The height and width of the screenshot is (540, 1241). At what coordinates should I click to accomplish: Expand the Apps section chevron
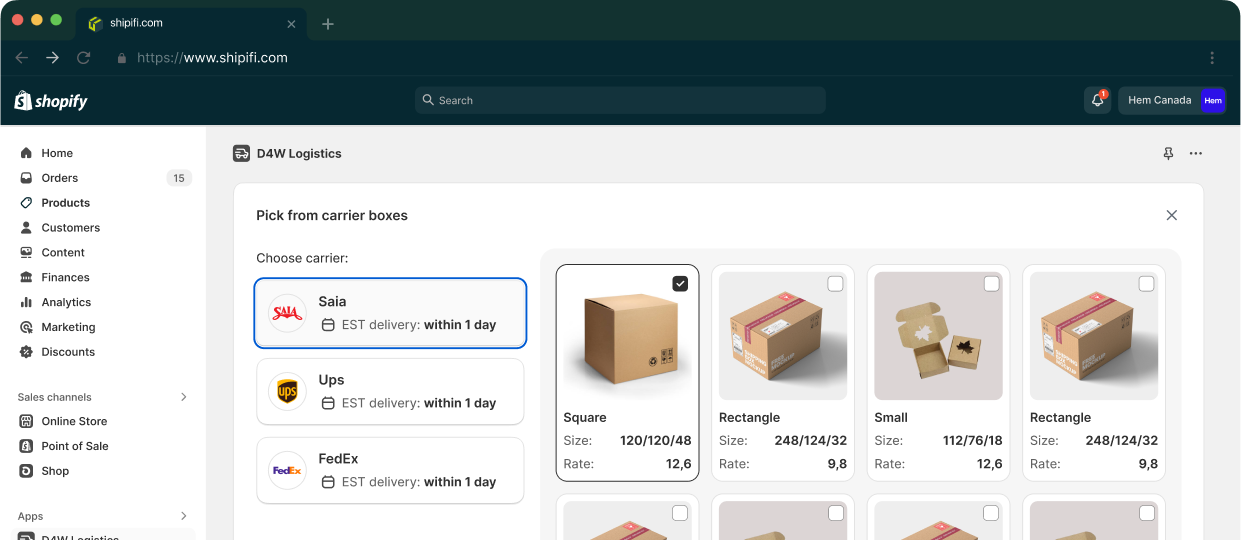click(183, 516)
